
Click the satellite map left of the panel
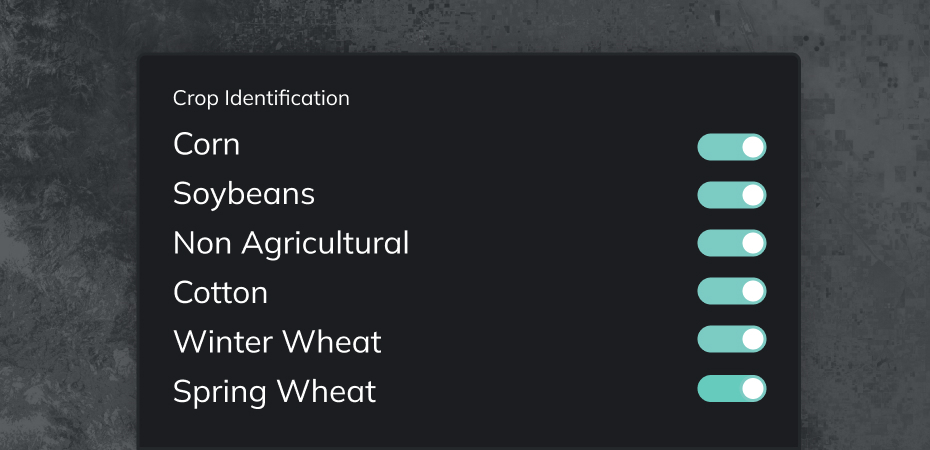pyautogui.click(x=65, y=250)
